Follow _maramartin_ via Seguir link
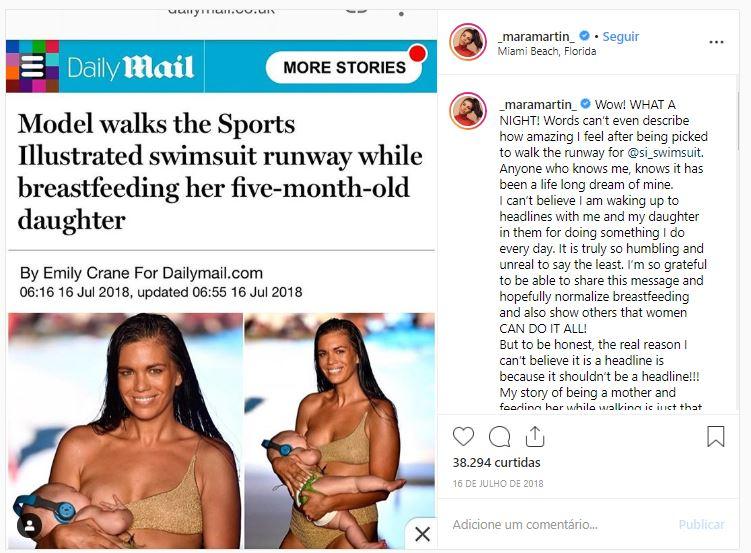Screen dimensions: 751x553 click(620, 36)
